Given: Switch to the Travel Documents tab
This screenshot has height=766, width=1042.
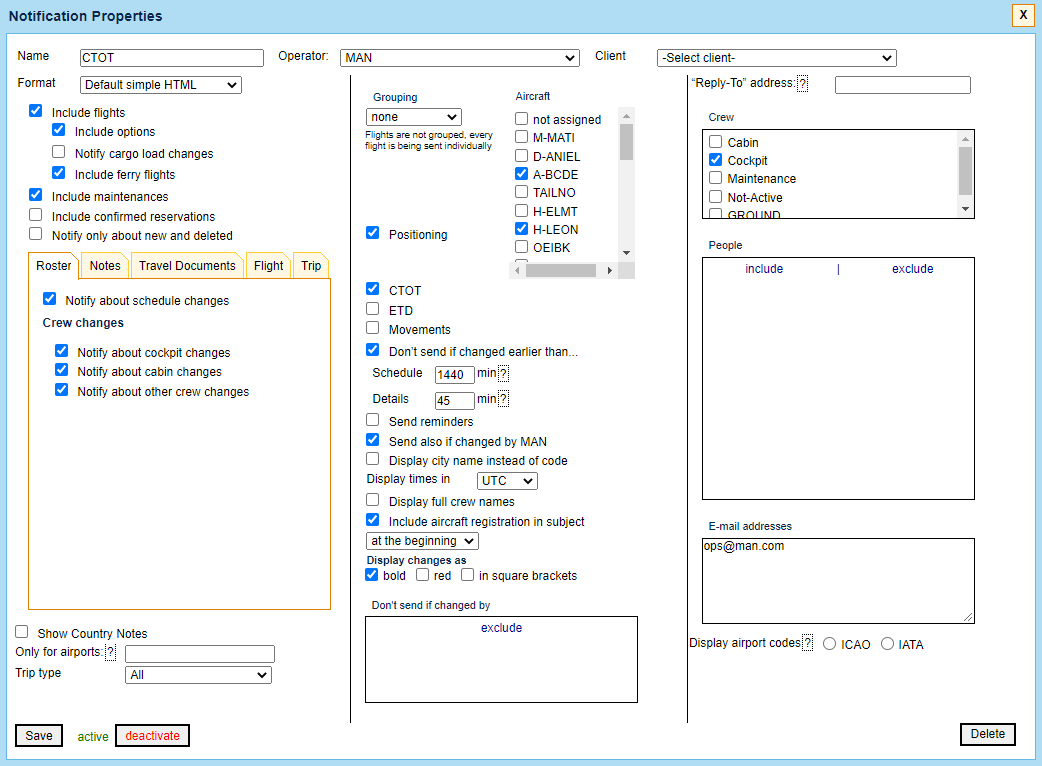Looking at the screenshot, I should [187, 266].
